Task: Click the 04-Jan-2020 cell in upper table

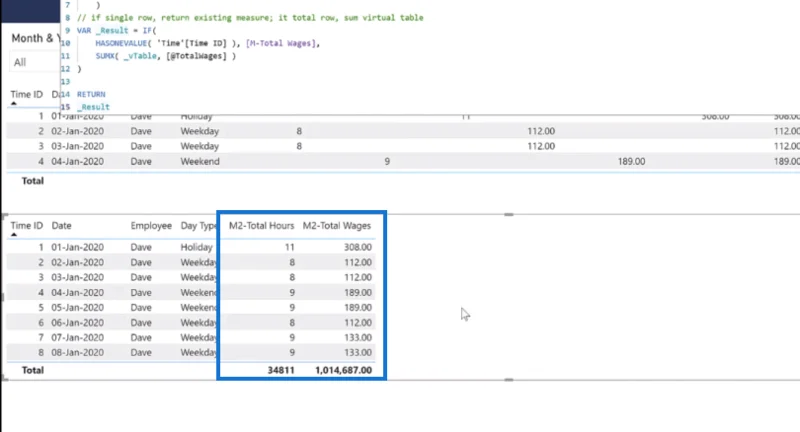Action: pos(78,161)
